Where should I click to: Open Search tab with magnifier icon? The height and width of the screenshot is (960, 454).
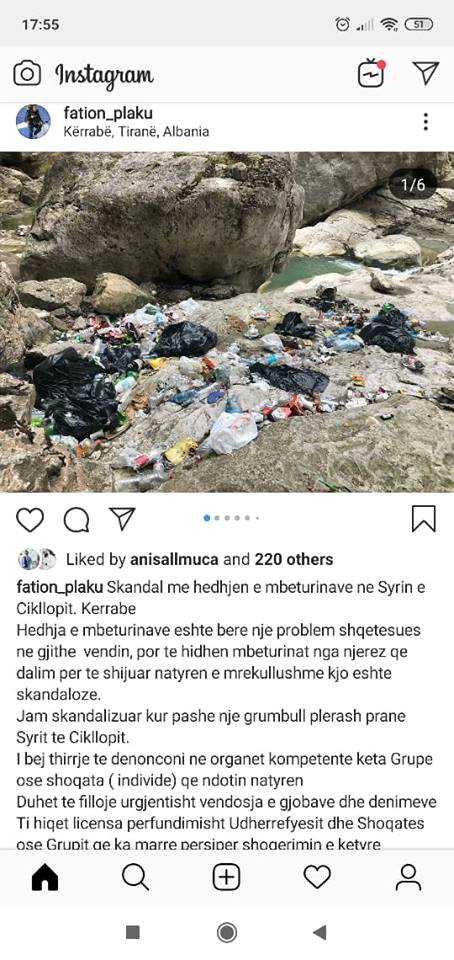pos(135,878)
